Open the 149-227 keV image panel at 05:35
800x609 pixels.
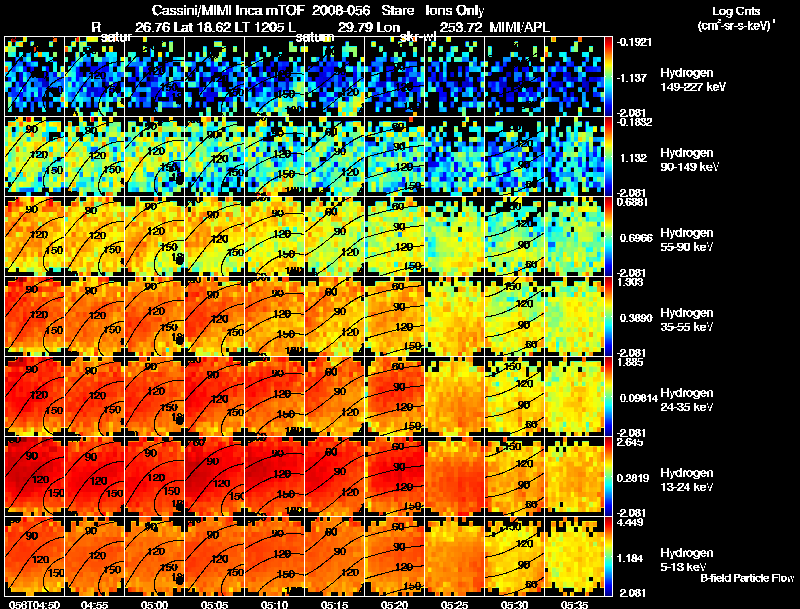574,77
